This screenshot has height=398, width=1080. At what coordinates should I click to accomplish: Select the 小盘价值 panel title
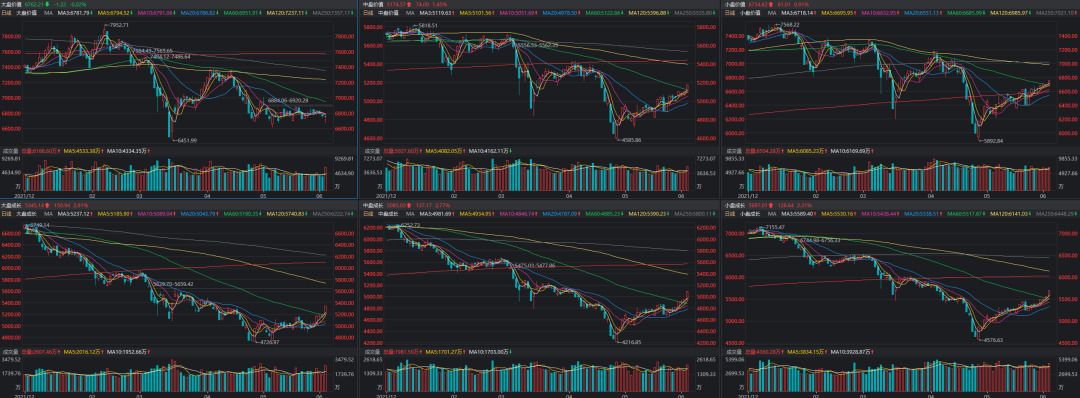[x=730, y=4]
